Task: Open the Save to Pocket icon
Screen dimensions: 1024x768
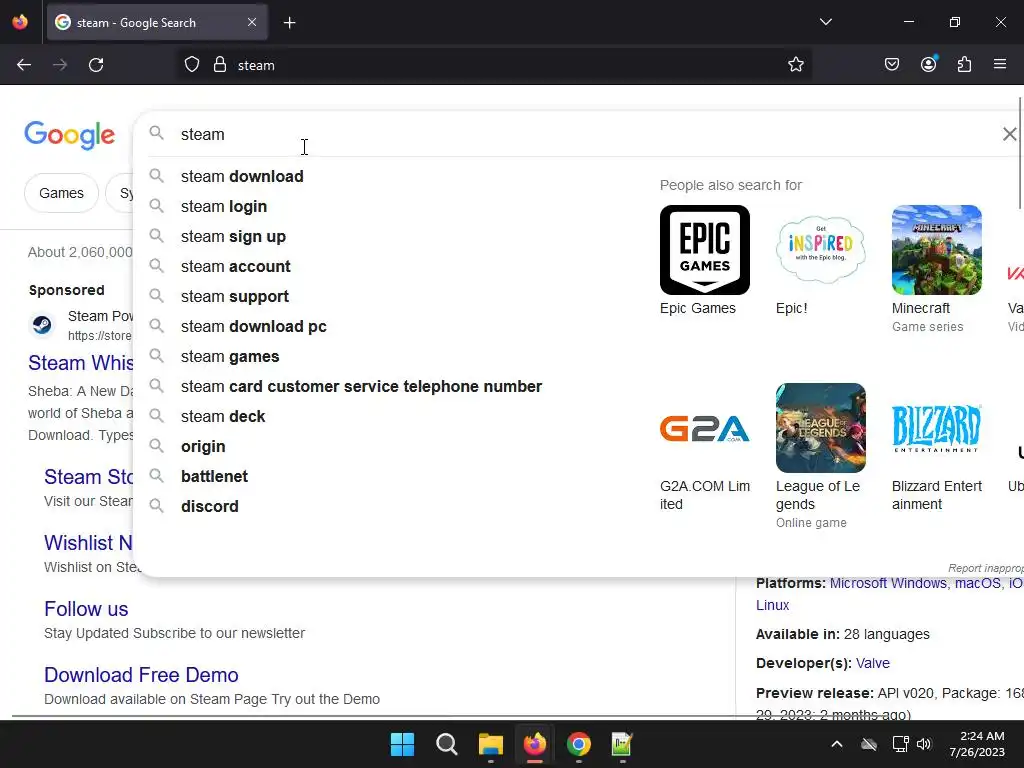Action: 892,64
